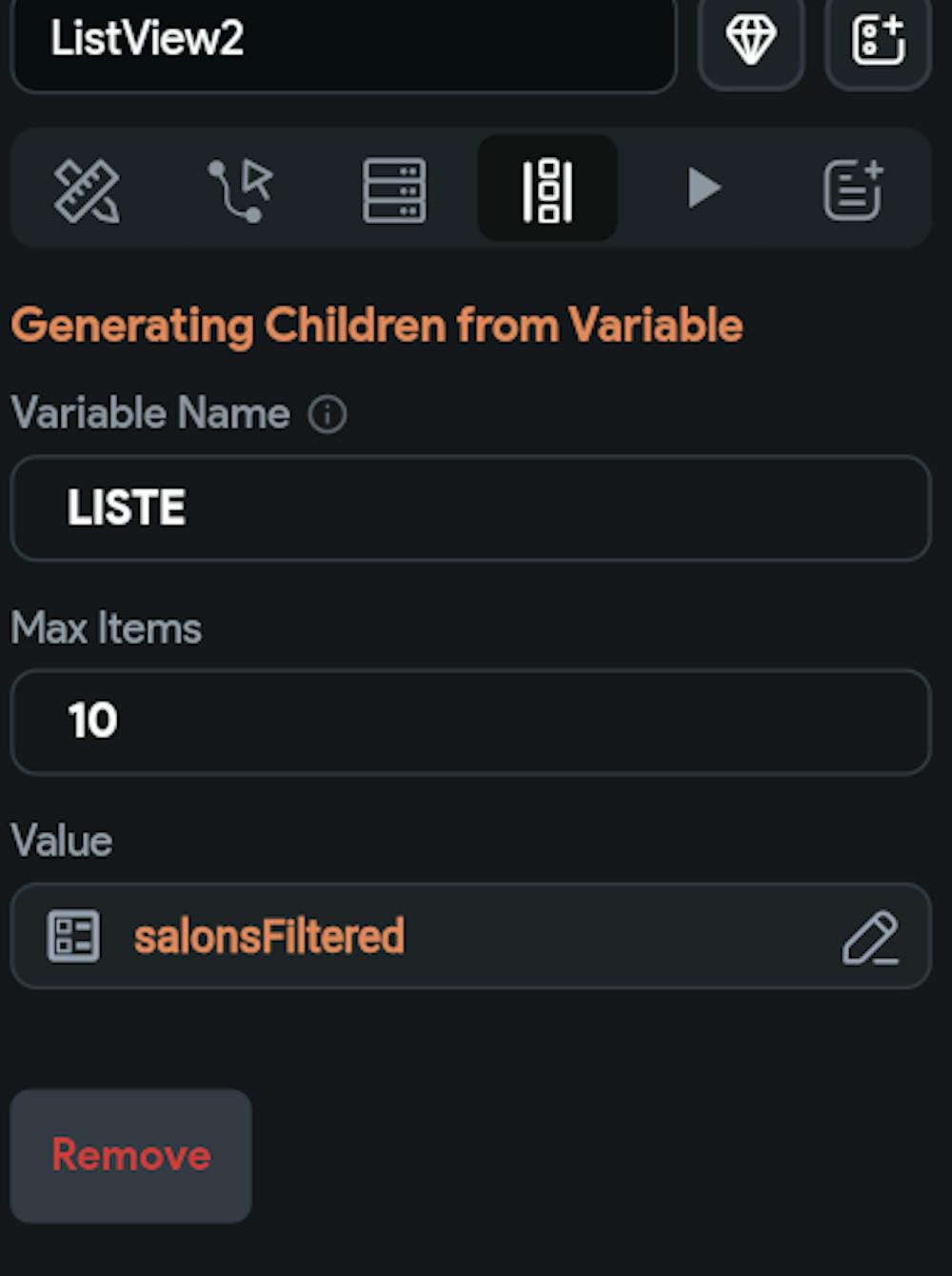Screen dimensions: 952x1276
Task: Select the add widget icon next to diamond
Action: tap(878, 42)
